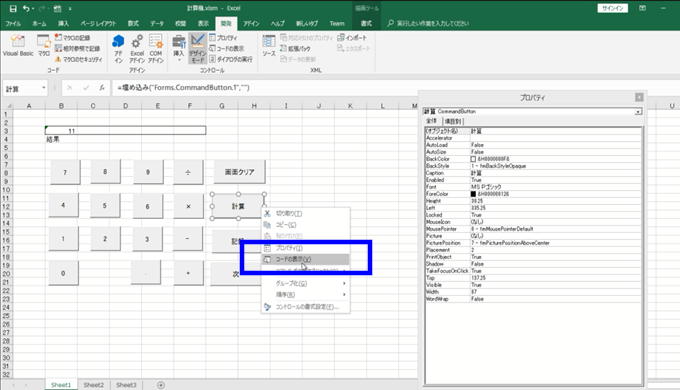Click the サインイン button
Image resolution: width=680 pixels, height=390 pixels.
[x=612, y=8]
